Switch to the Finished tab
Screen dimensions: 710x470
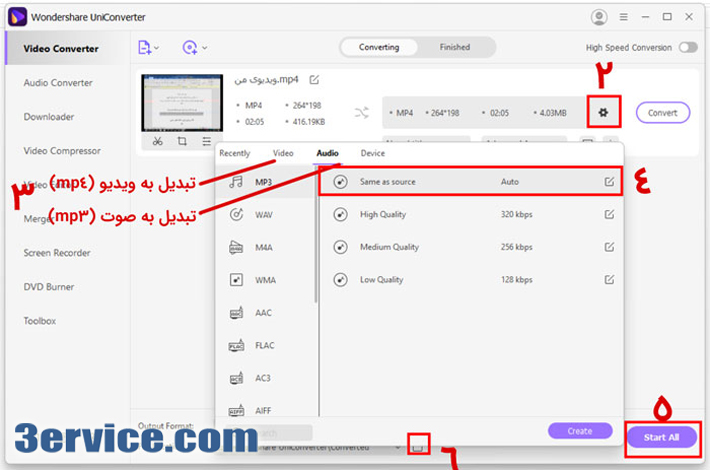455,47
